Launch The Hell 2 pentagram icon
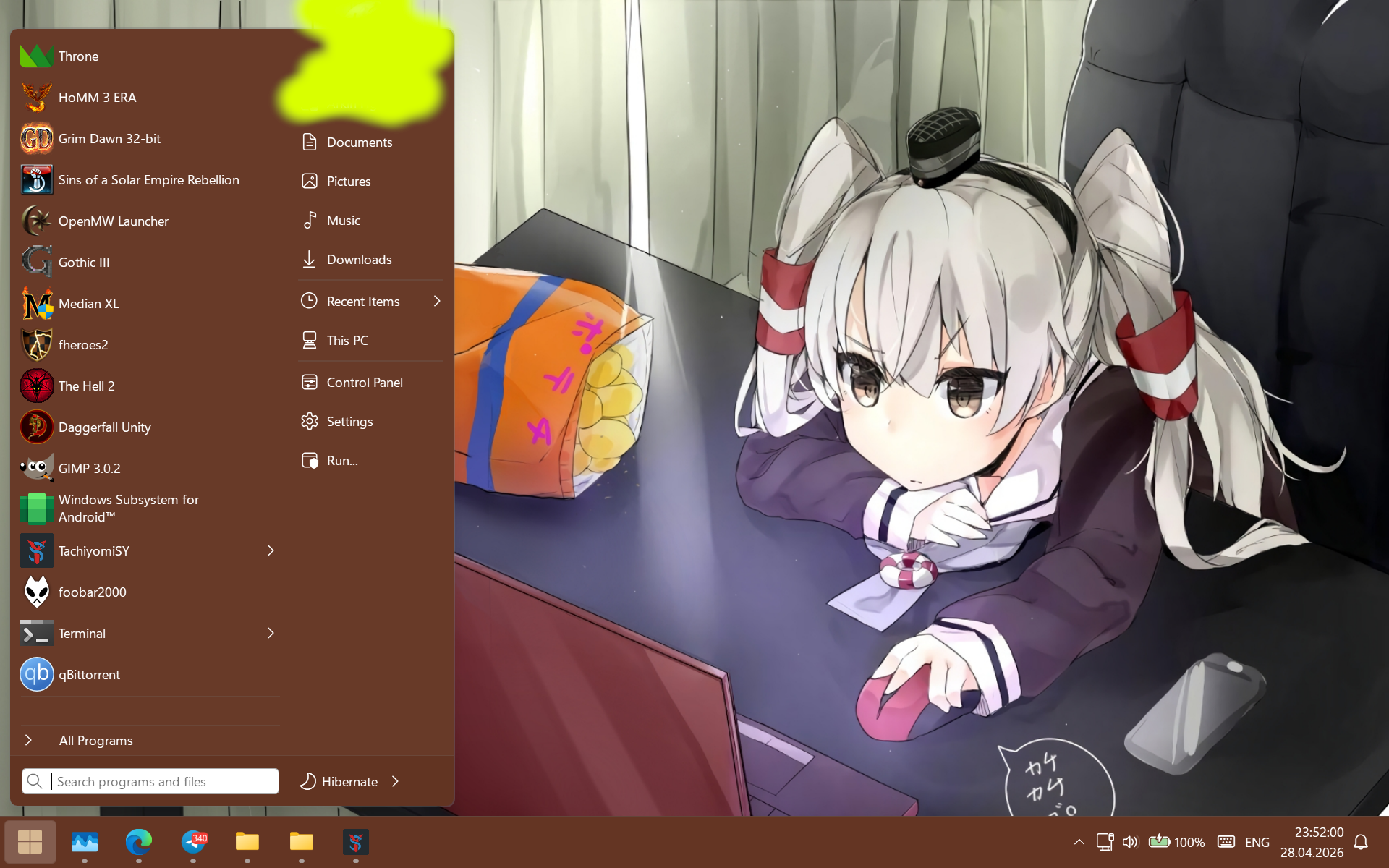This screenshot has height=868, width=1389. tap(36, 386)
